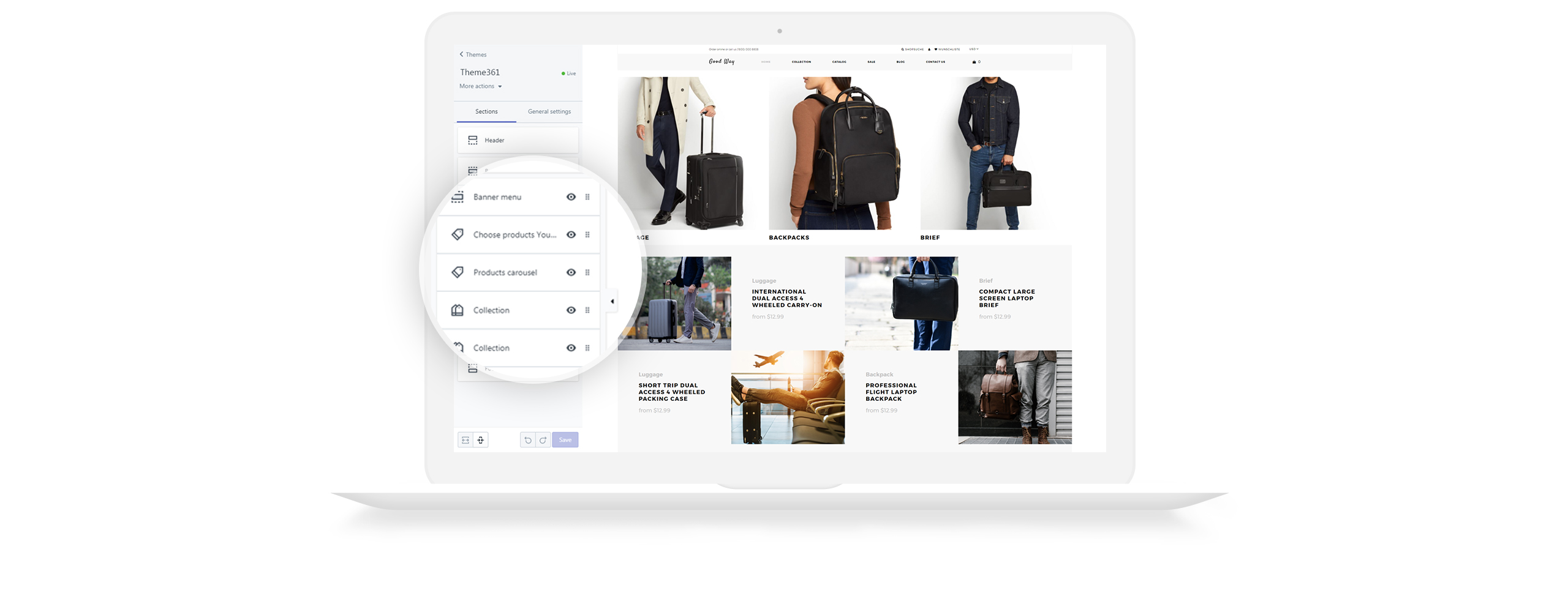Viewport: 1568px width, 612px height.
Task: Click the airport lounge traveler photo
Action: [788, 397]
